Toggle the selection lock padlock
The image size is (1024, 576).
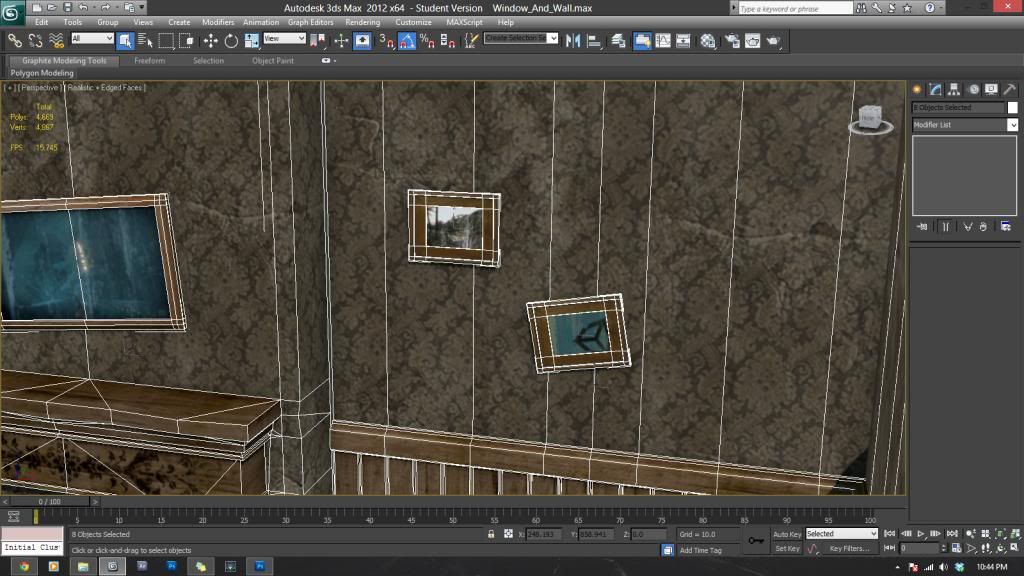point(491,534)
